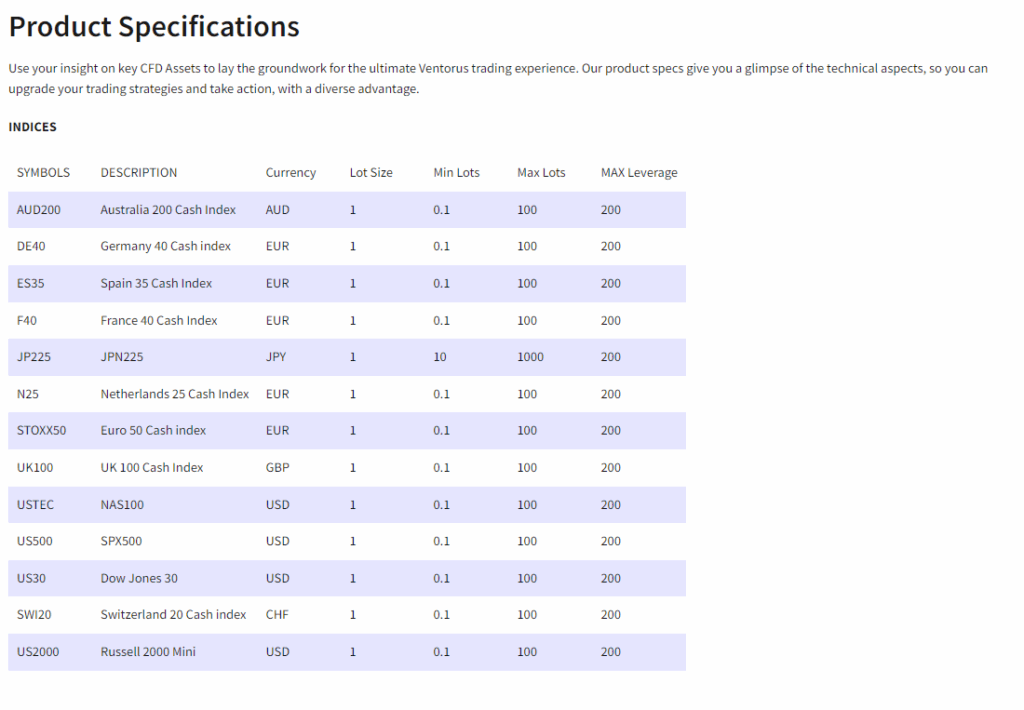Click the MAX Leverage column header
Image resolution: width=1024 pixels, height=710 pixels.
pyautogui.click(x=639, y=173)
